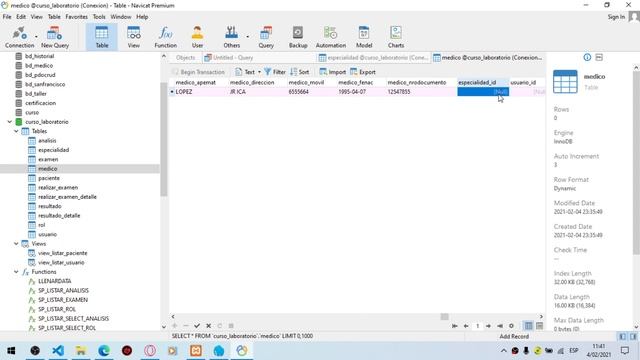Switch to grid view icon
Viewport: 640px width, 360px height.
point(529,326)
